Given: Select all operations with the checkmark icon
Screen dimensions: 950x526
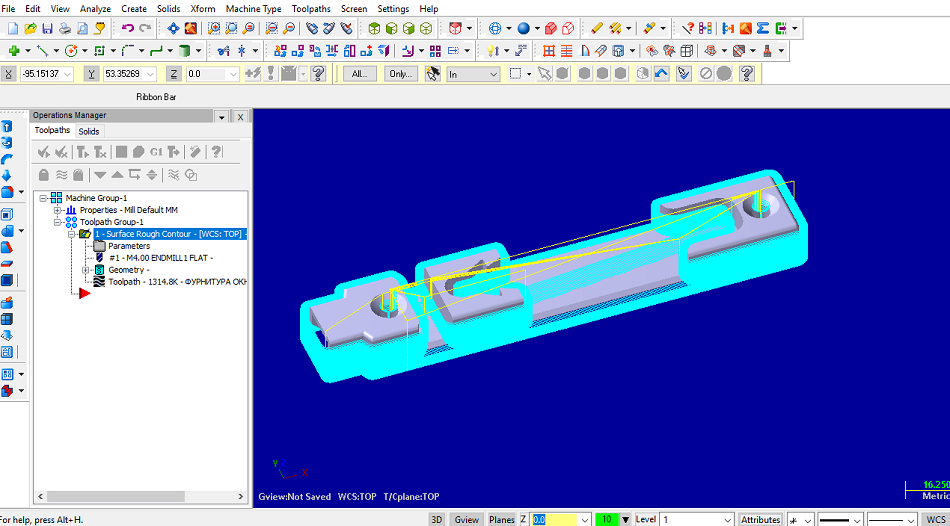Looking at the screenshot, I should click(43, 152).
